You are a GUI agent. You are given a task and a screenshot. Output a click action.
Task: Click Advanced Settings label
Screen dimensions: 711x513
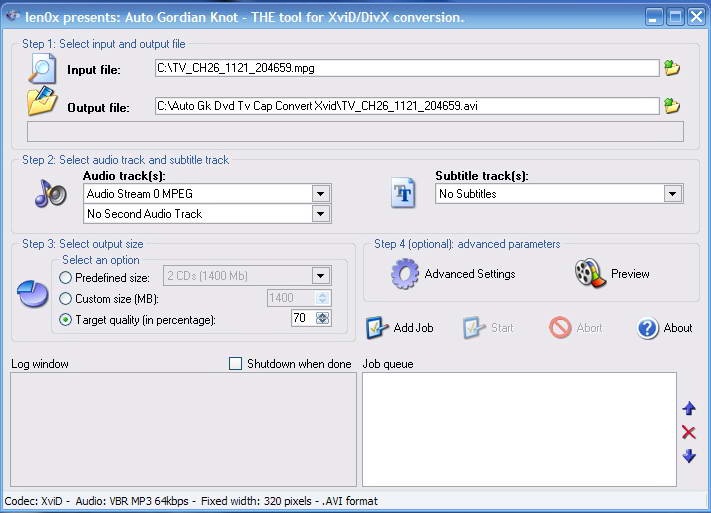point(470,274)
